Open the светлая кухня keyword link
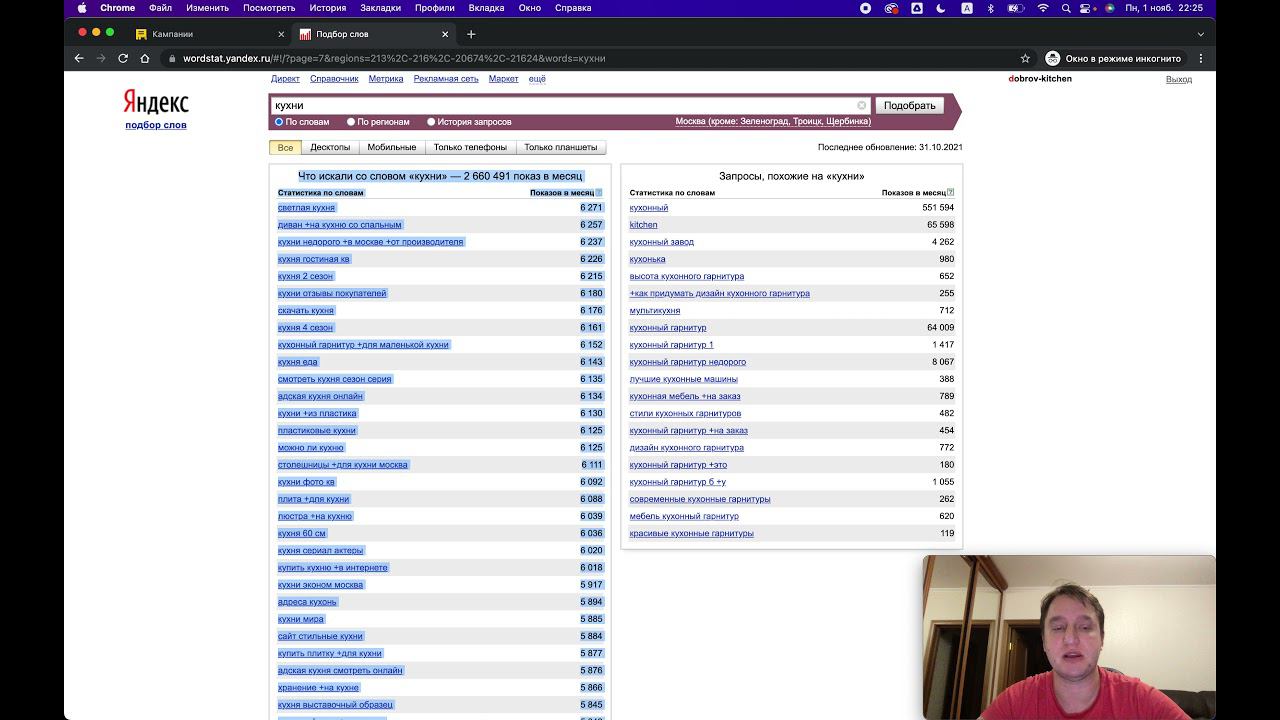The image size is (1280, 720). pos(306,208)
